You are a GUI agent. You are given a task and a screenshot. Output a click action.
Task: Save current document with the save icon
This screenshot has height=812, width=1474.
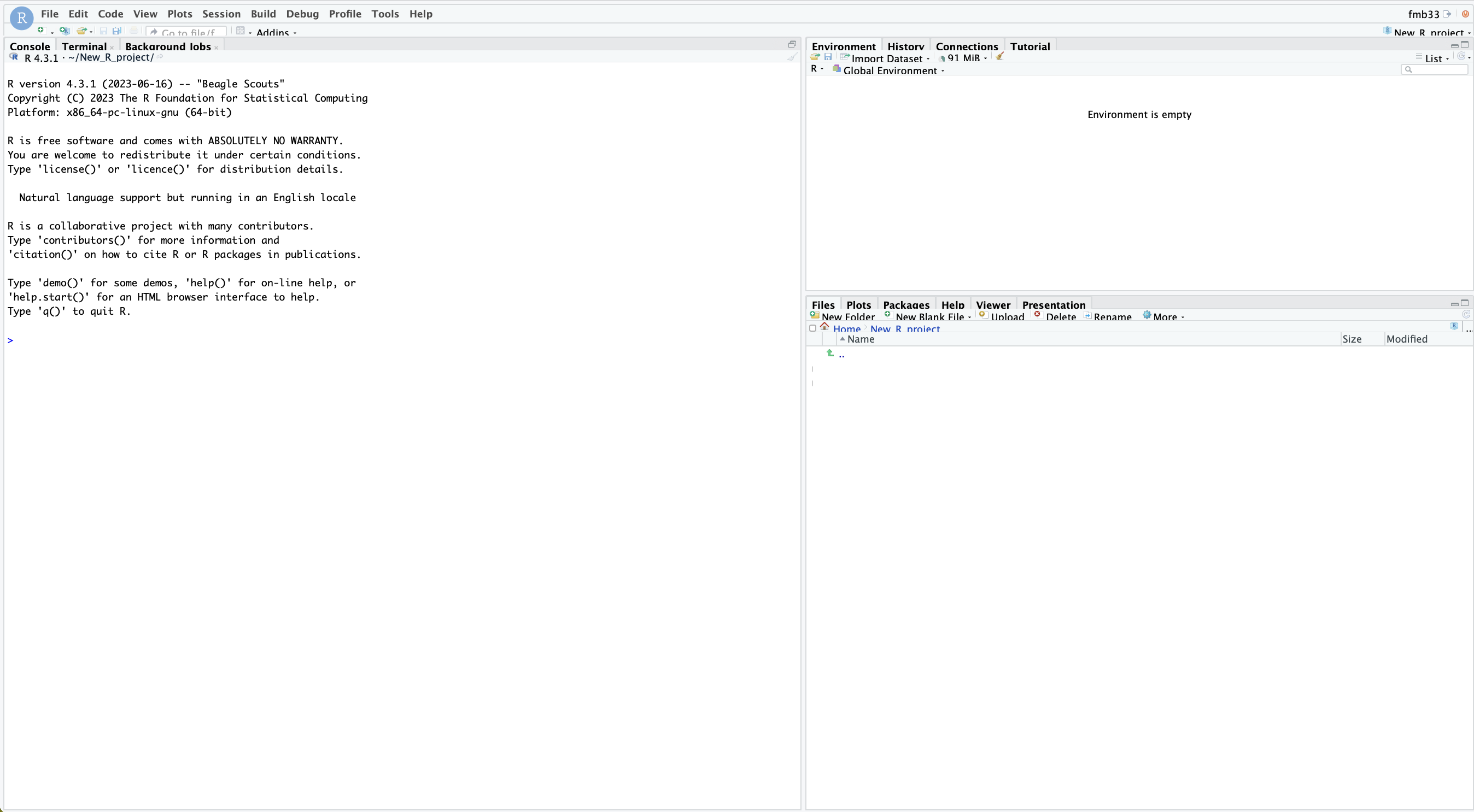tap(103, 31)
